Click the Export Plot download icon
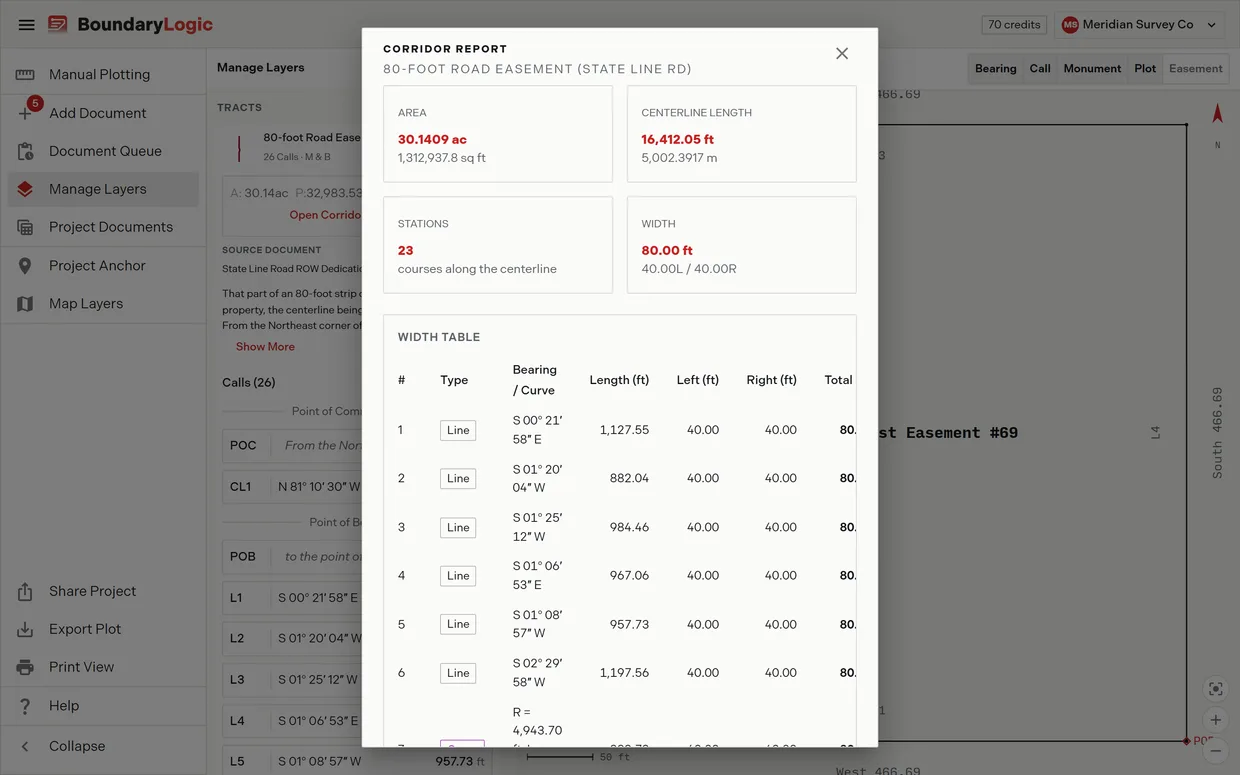 coord(25,629)
